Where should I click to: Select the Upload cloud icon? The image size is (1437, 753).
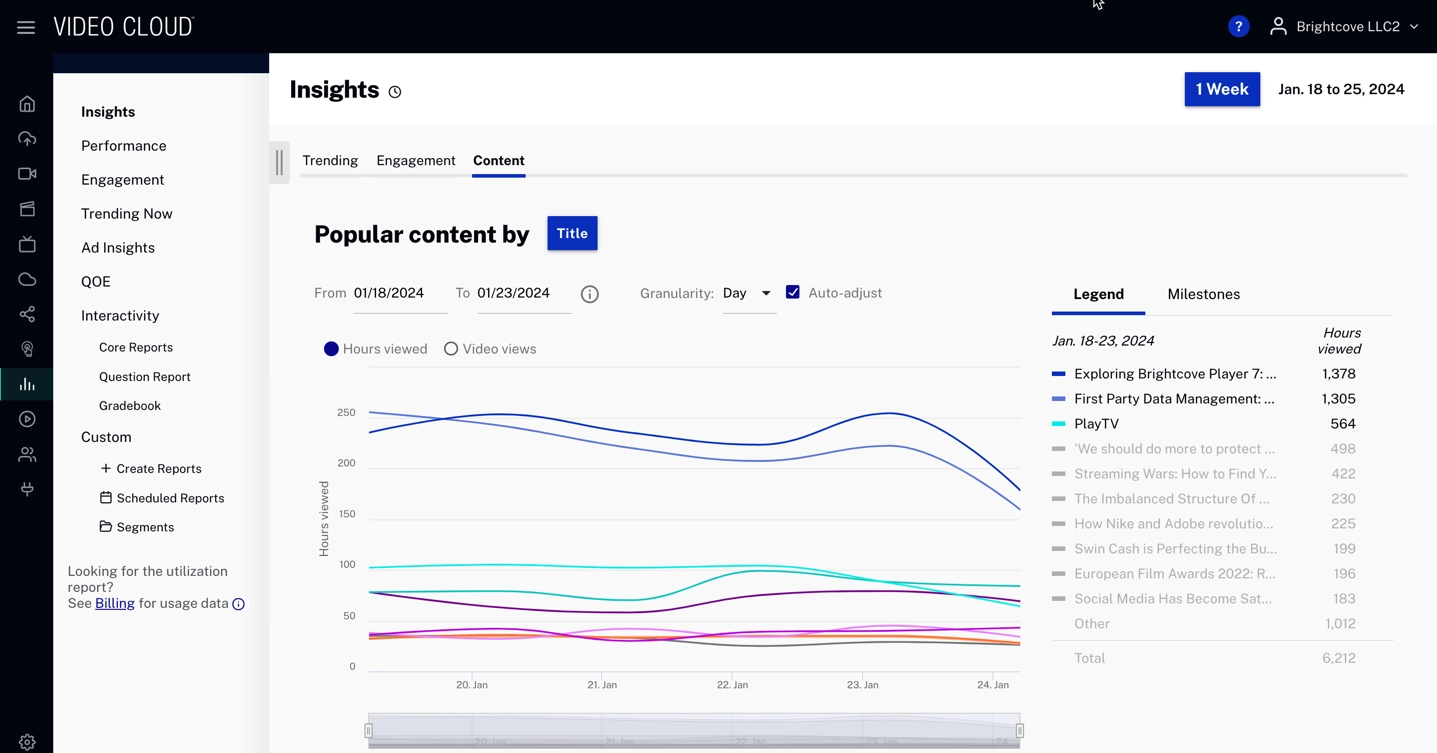coord(26,138)
